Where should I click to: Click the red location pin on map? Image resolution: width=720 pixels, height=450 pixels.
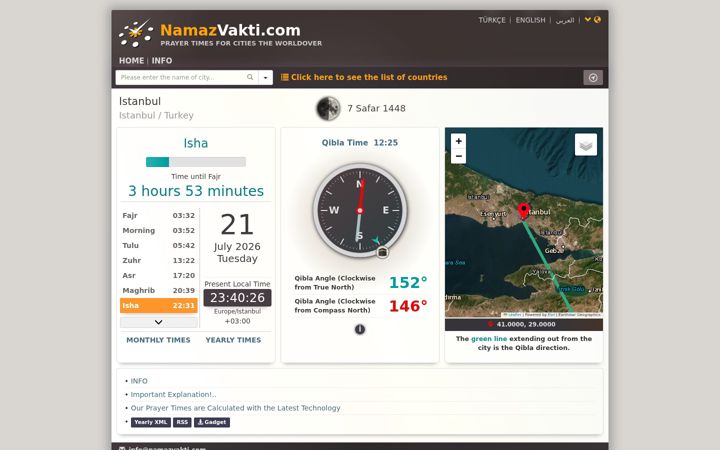(x=523, y=211)
